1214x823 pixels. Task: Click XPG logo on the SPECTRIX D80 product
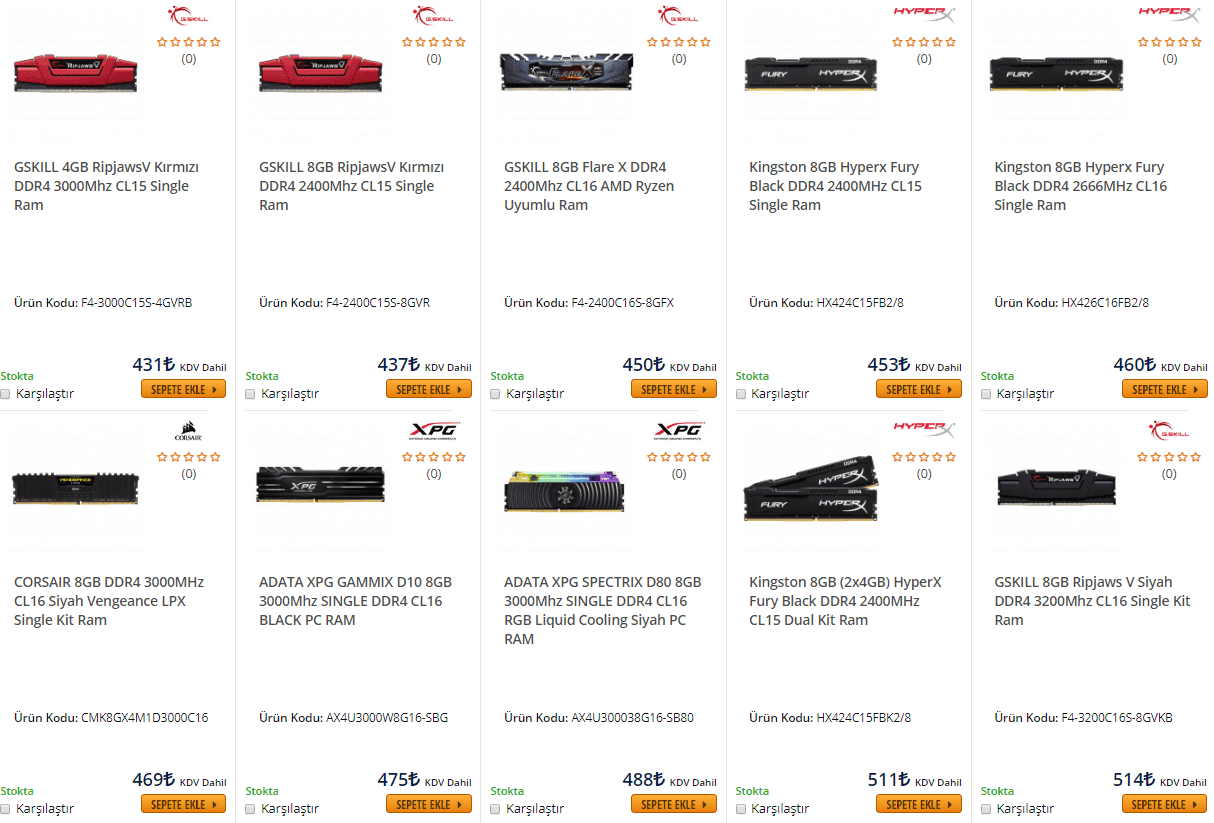click(679, 431)
